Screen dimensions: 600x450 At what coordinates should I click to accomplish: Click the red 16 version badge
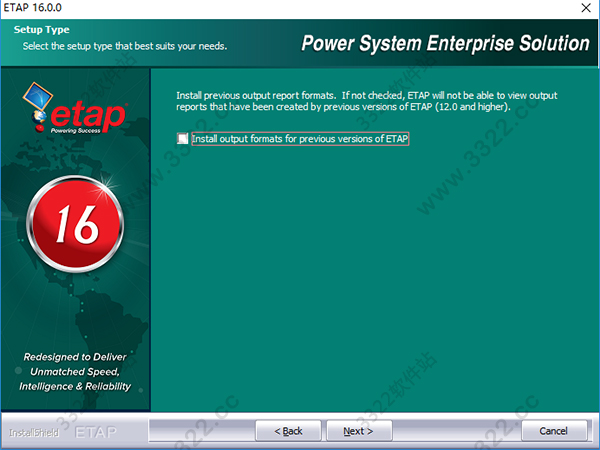point(75,224)
